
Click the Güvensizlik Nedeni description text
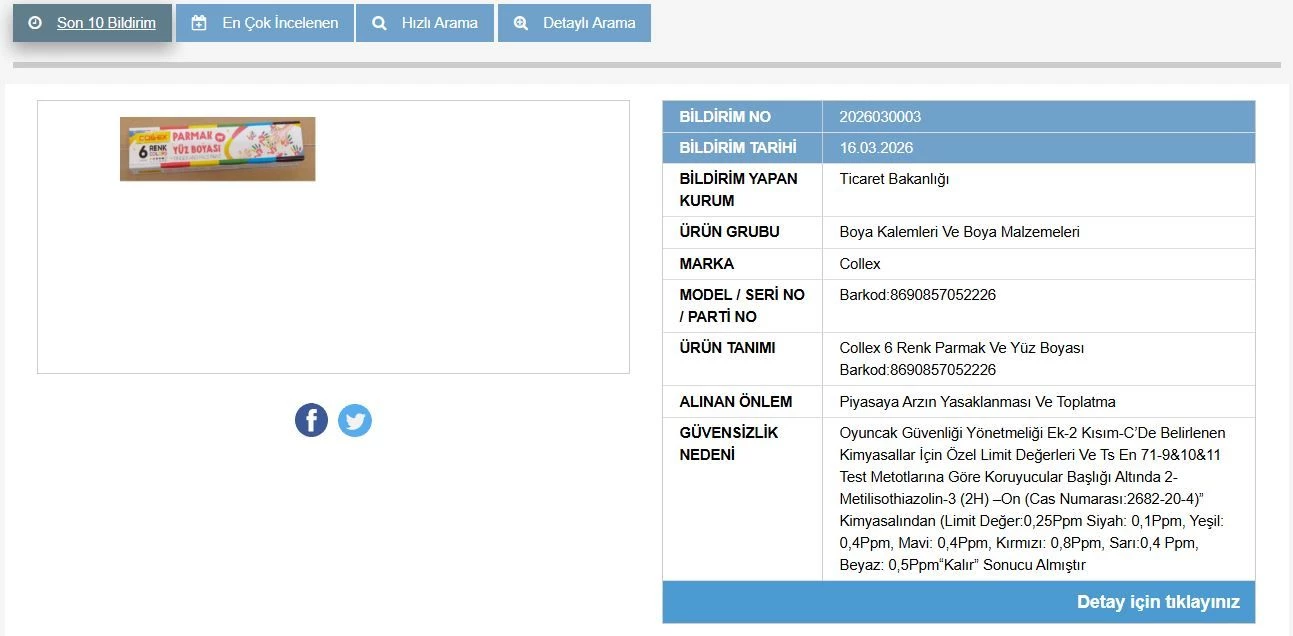coord(1032,499)
